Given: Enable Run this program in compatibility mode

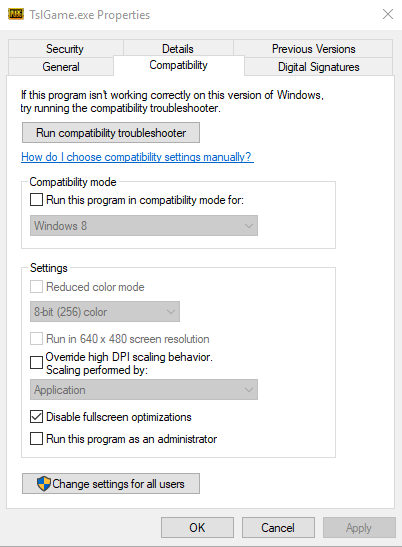Looking at the screenshot, I should click(36, 200).
